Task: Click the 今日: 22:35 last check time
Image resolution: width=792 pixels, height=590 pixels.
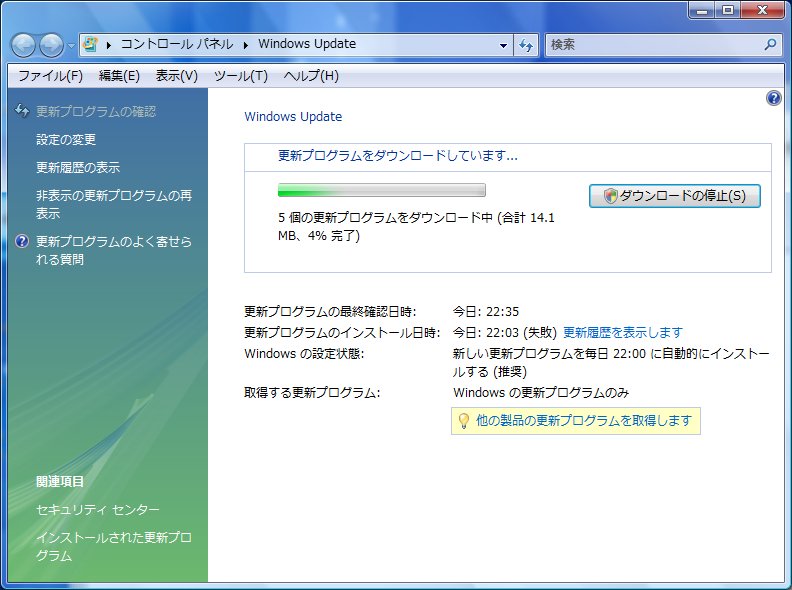Action: (x=485, y=312)
